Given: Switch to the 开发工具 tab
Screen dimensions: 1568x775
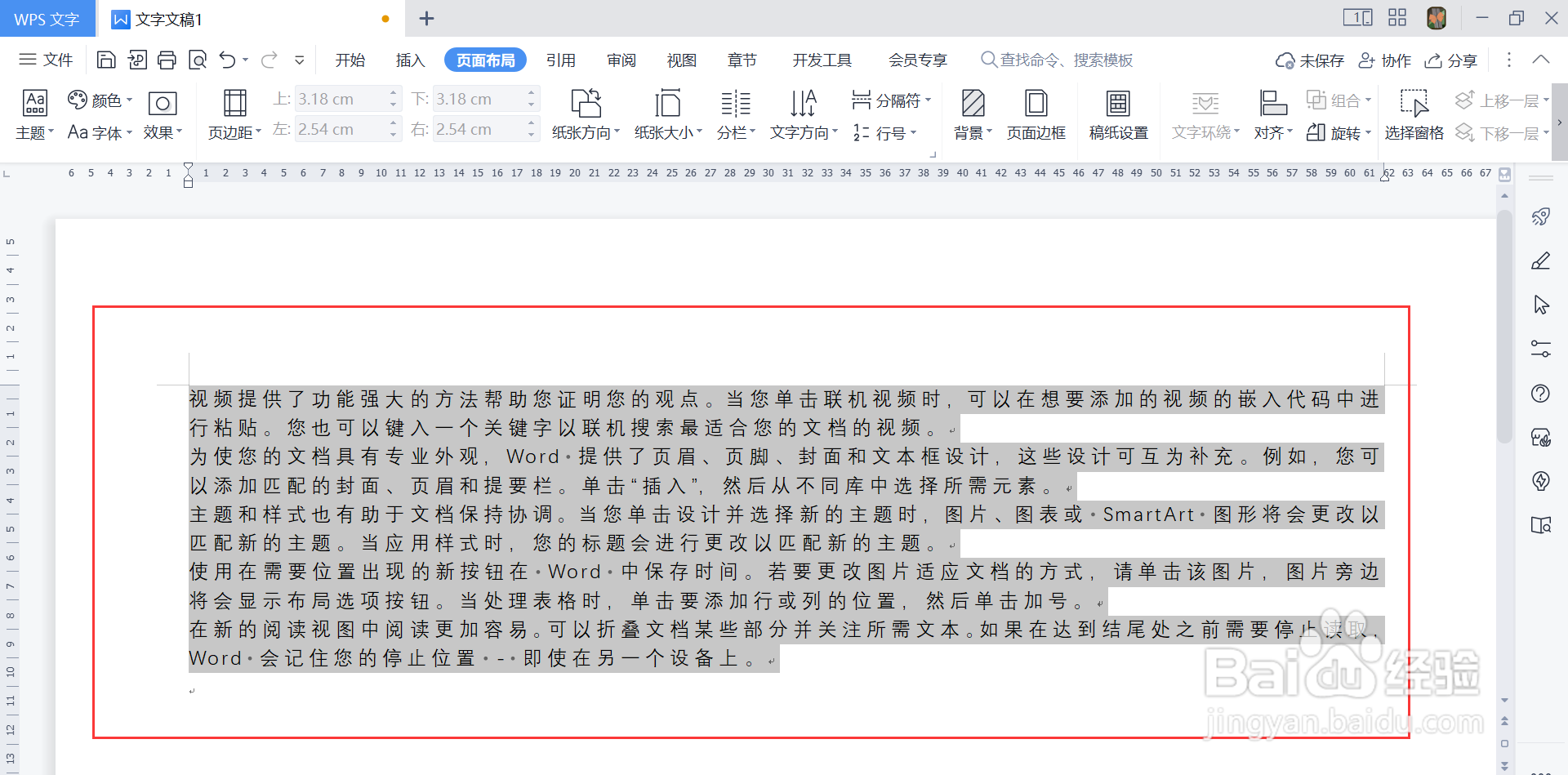Looking at the screenshot, I should [x=822, y=60].
